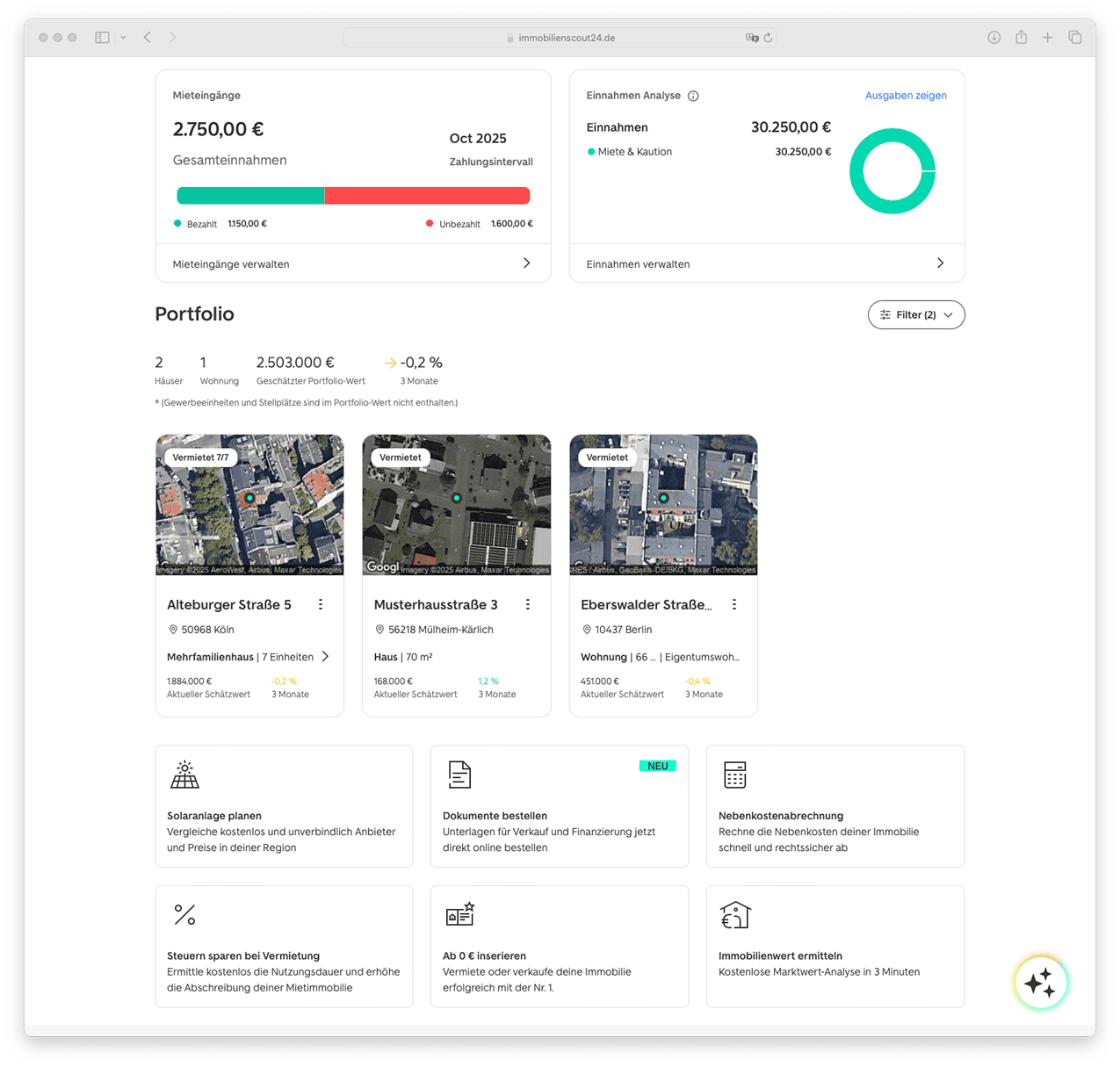Click the Safari reload page icon

point(768,38)
